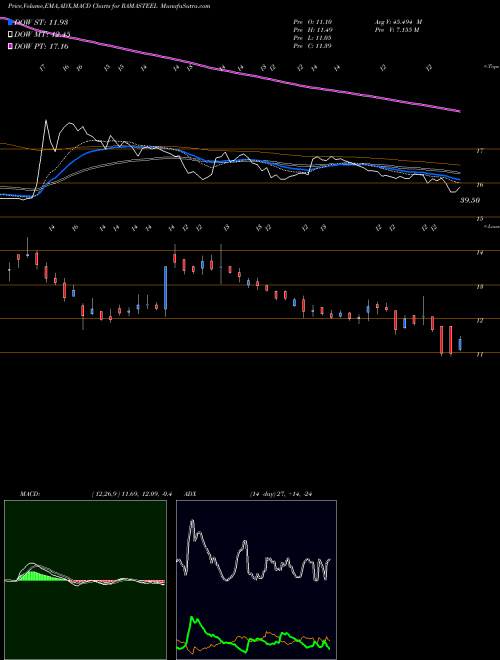This screenshot has height=660, width=500.
Task: Click the white DOW MT legend swatch
Action: pos(11,35)
